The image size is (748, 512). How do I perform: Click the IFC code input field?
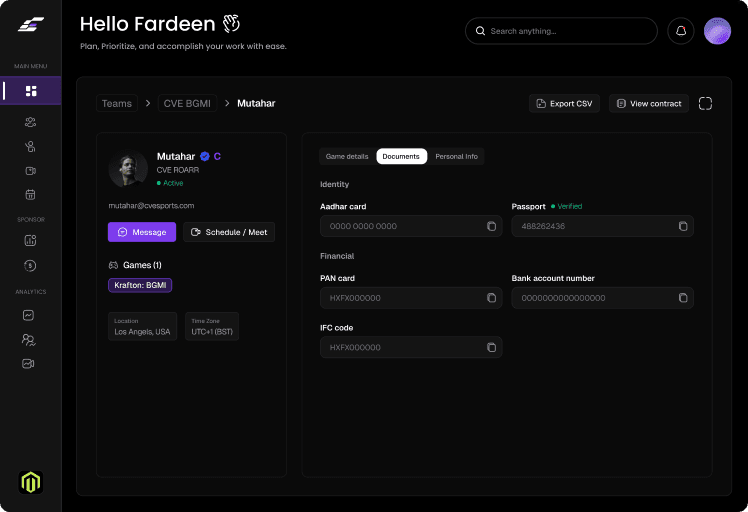(x=411, y=347)
